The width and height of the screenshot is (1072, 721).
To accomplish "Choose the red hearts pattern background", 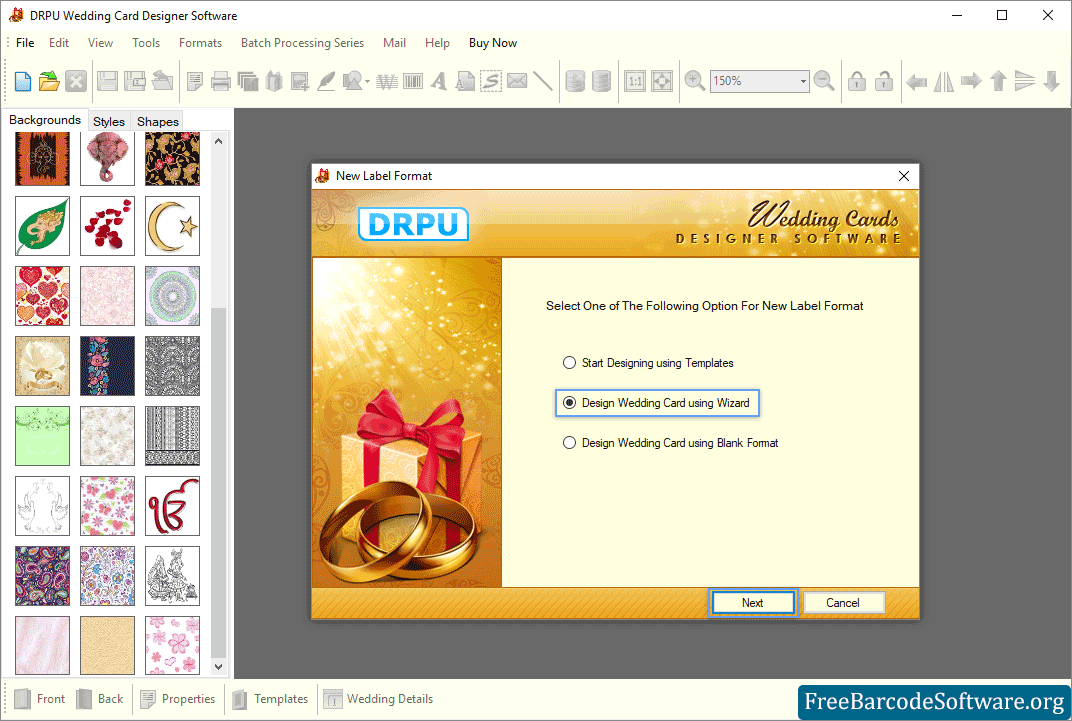I will click(x=42, y=296).
